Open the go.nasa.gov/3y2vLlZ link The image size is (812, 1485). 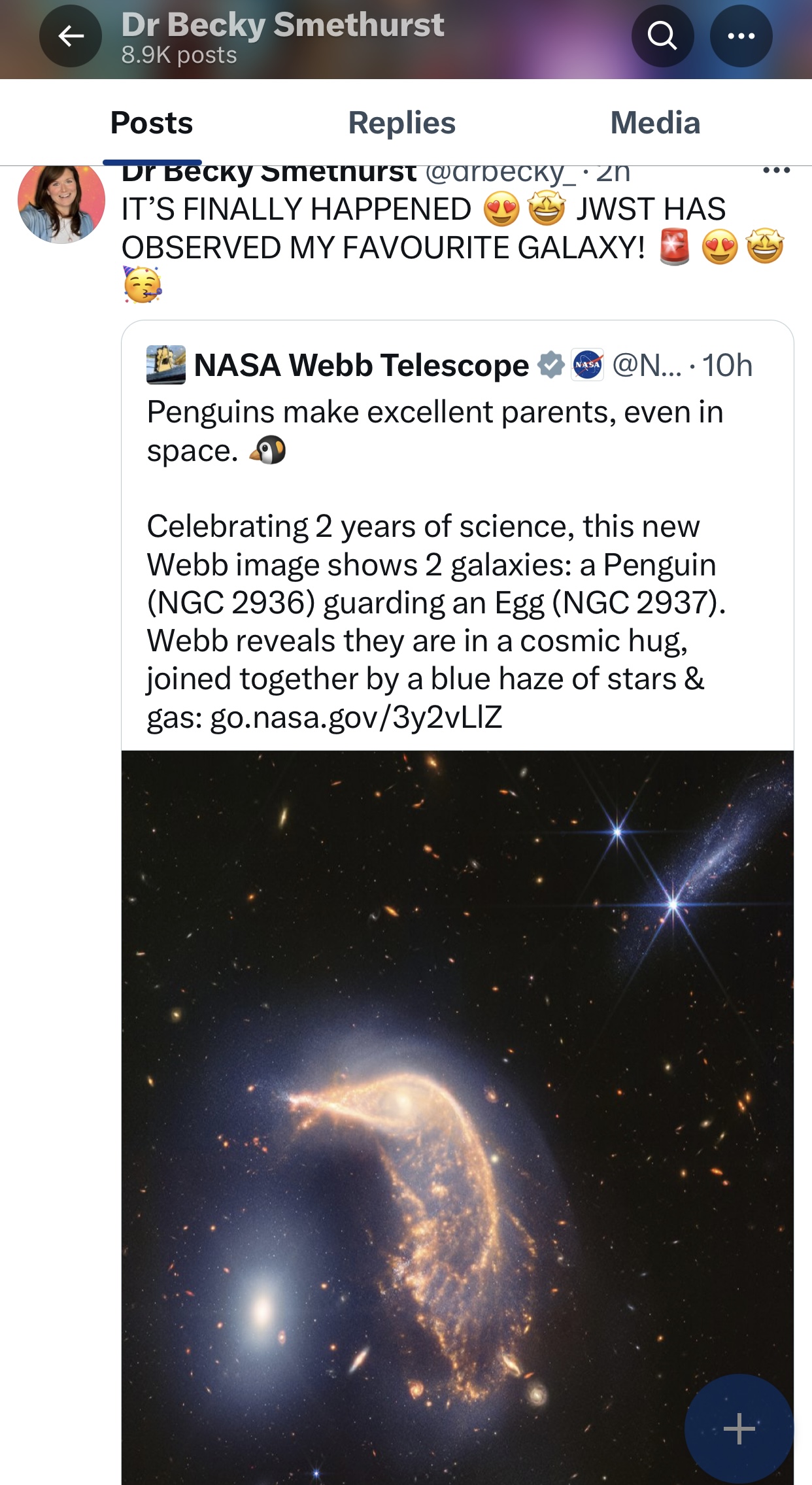click(356, 717)
